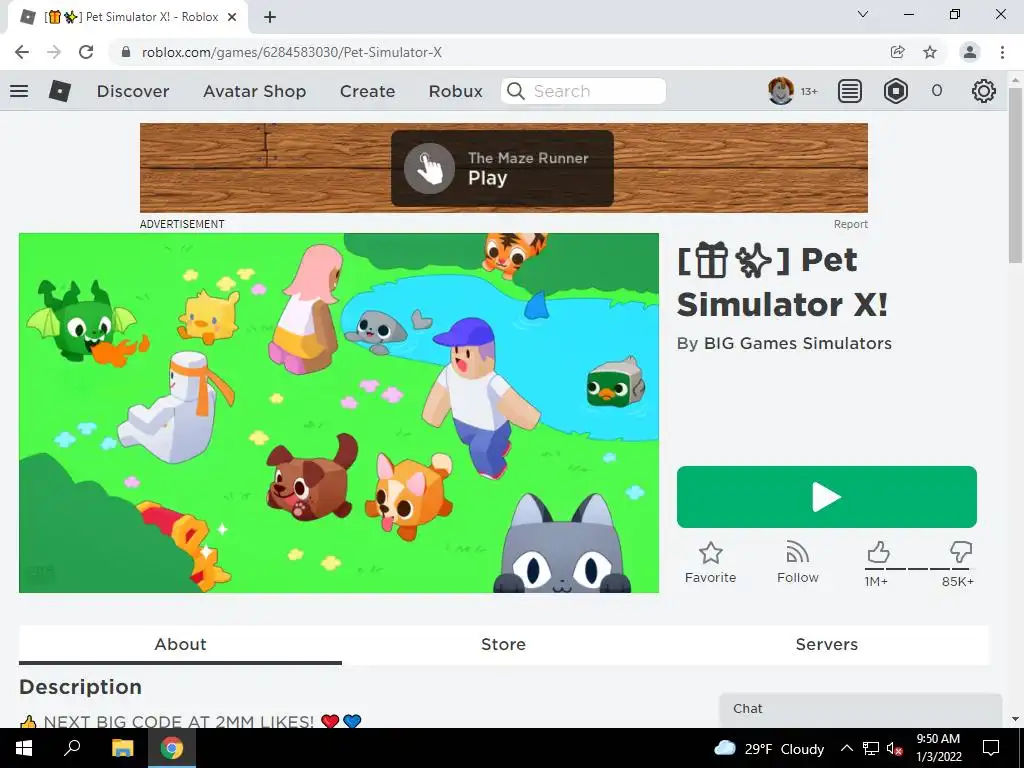Image resolution: width=1024 pixels, height=768 pixels.
Task: Focus the Roblox Search field
Action: pos(584,91)
